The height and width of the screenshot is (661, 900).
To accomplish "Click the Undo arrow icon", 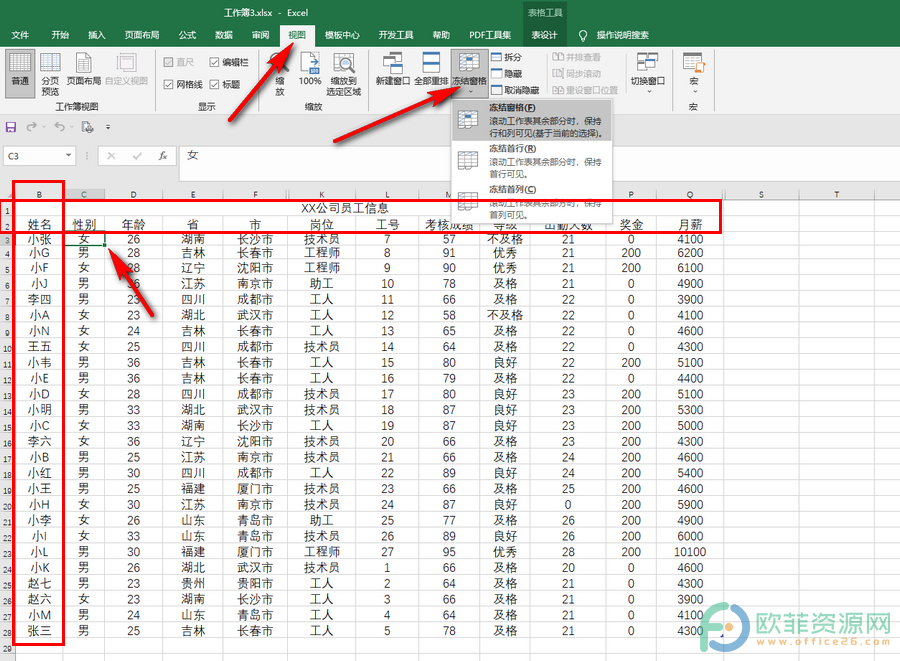I will tap(60, 127).
